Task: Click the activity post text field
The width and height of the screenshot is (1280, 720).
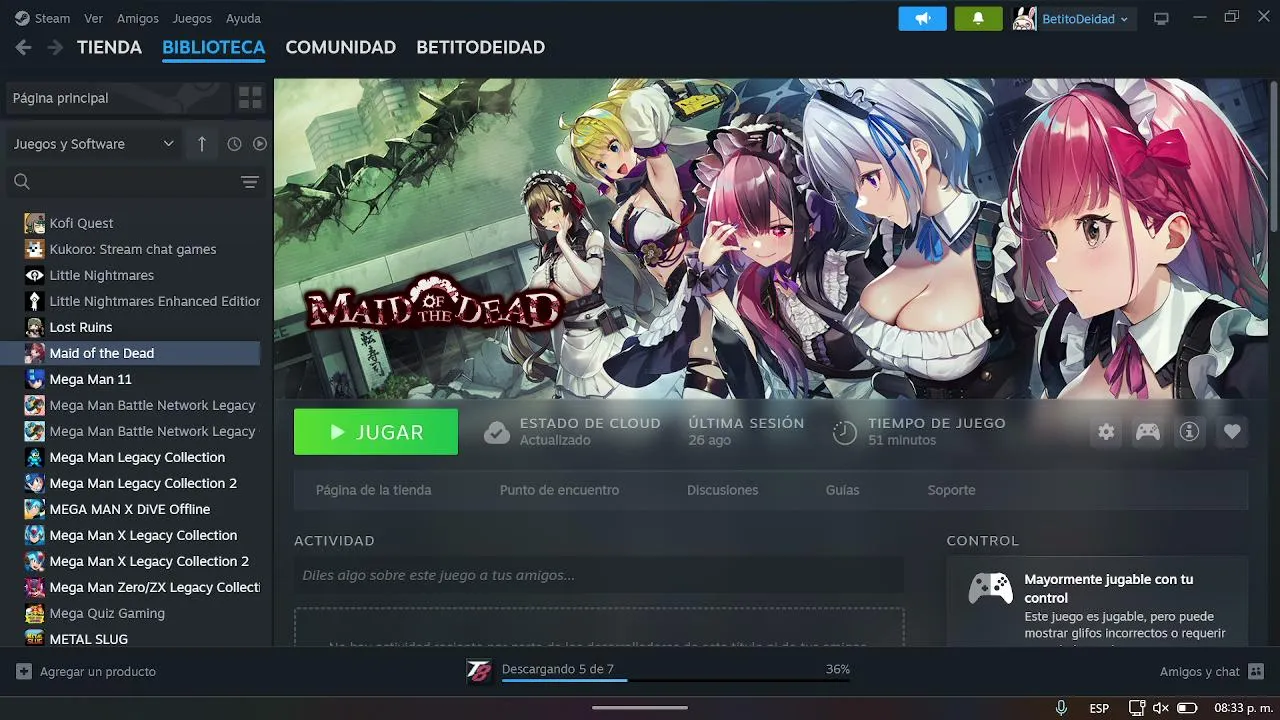Action: coord(599,575)
